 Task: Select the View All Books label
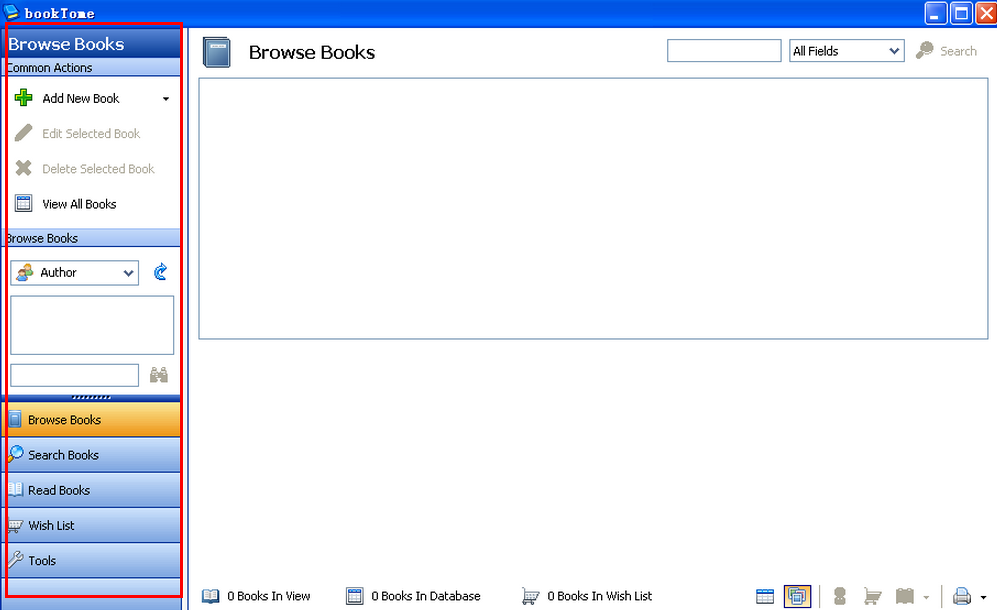[x=79, y=204]
